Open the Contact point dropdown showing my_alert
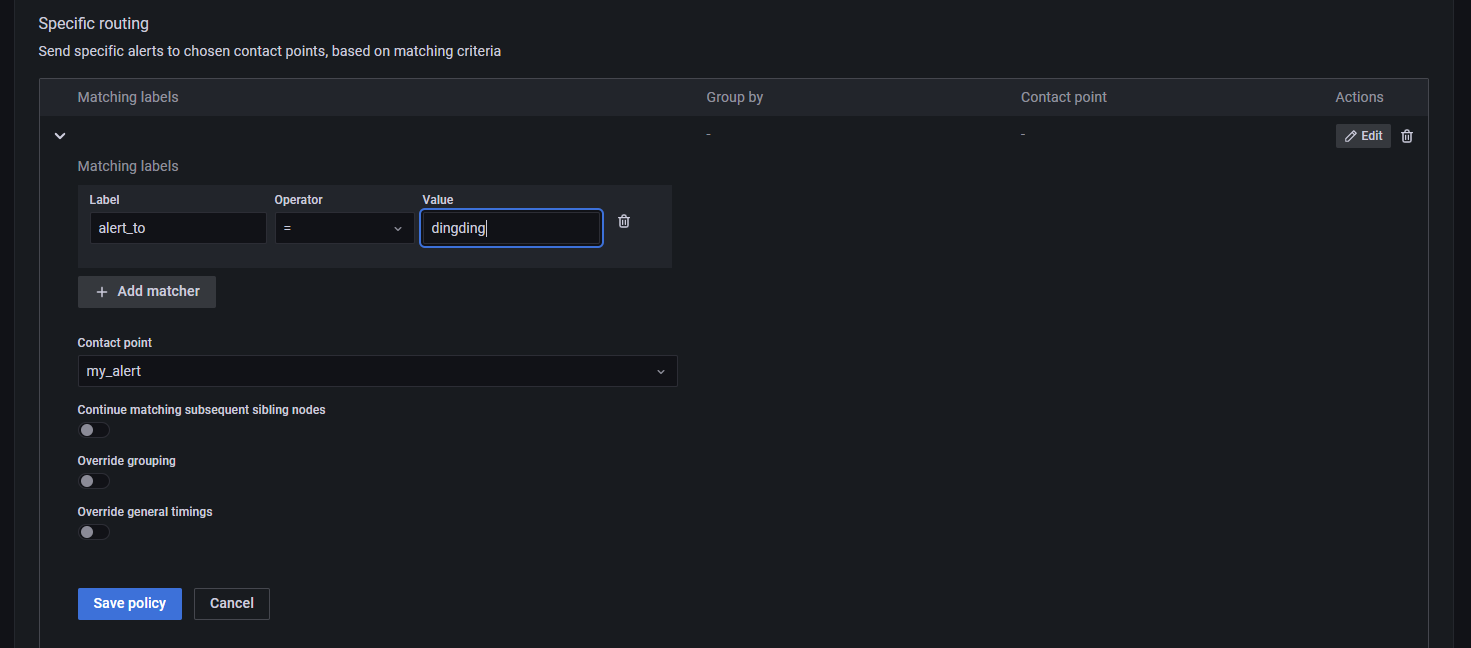The height and width of the screenshot is (648, 1471). tap(377, 371)
